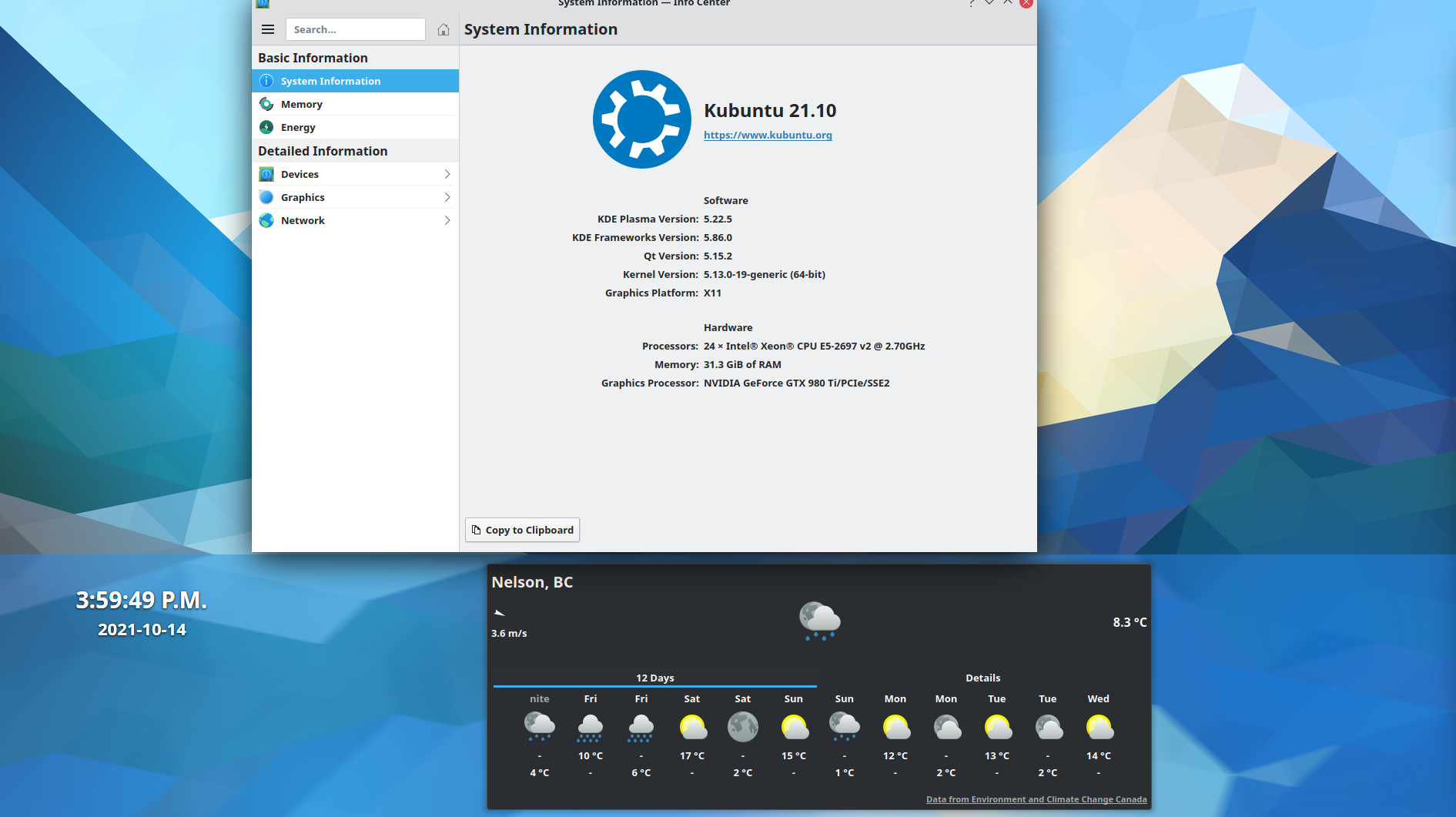Switch to the 12 Days tab
The width and height of the screenshot is (1456, 817).
[x=655, y=678]
